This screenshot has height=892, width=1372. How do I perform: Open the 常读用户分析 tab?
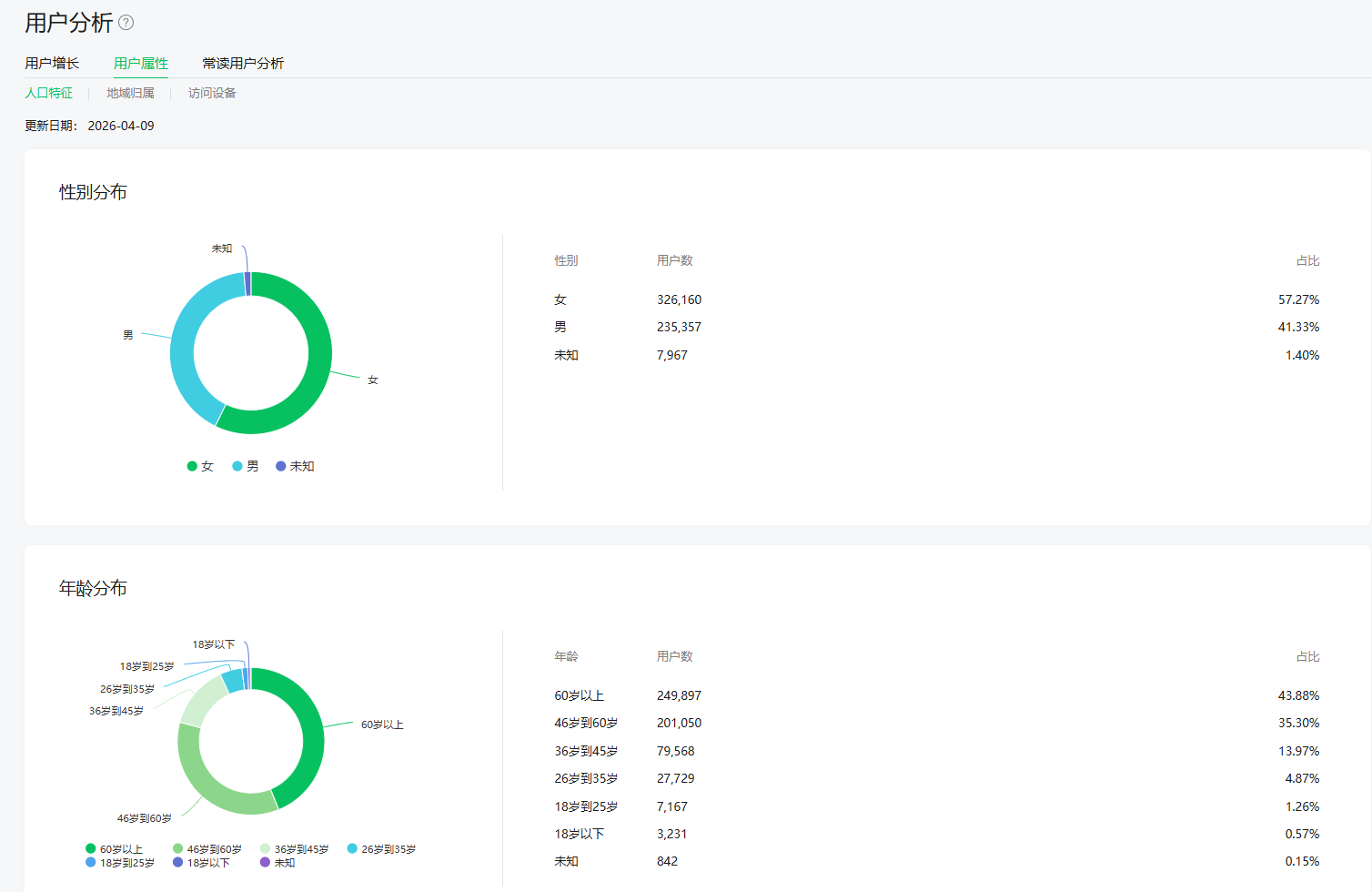[x=243, y=63]
